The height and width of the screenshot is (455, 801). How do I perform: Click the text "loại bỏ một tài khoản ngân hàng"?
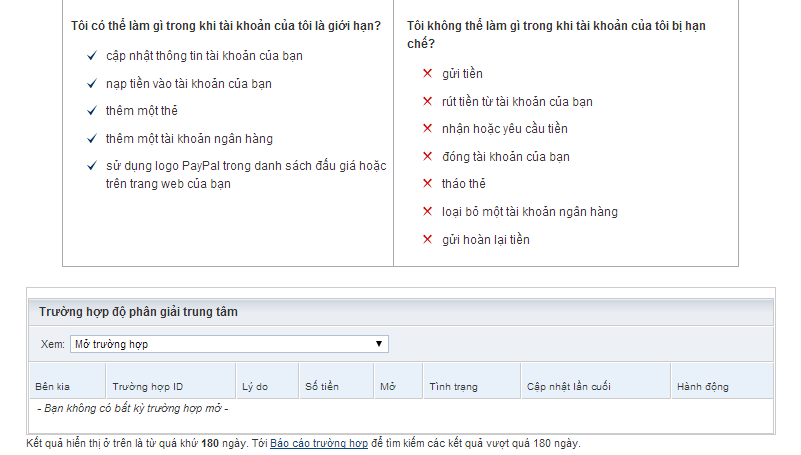(x=530, y=212)
